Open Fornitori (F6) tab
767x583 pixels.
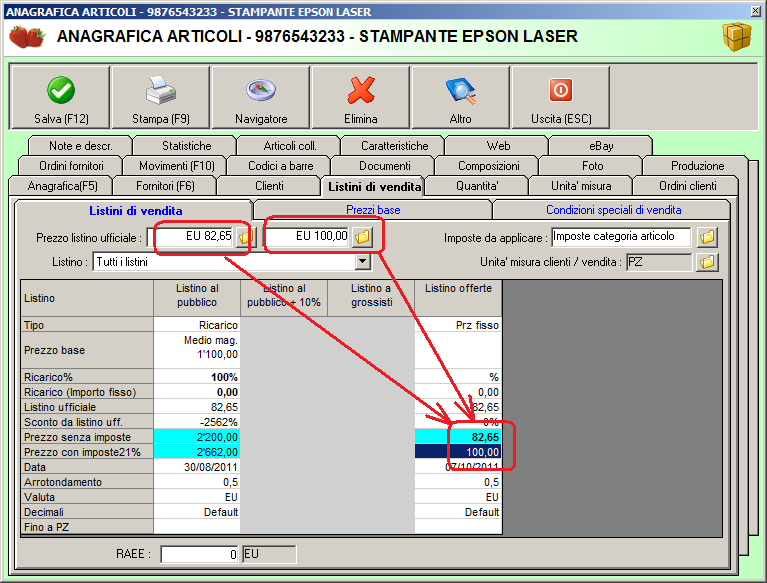coord(165,186)
